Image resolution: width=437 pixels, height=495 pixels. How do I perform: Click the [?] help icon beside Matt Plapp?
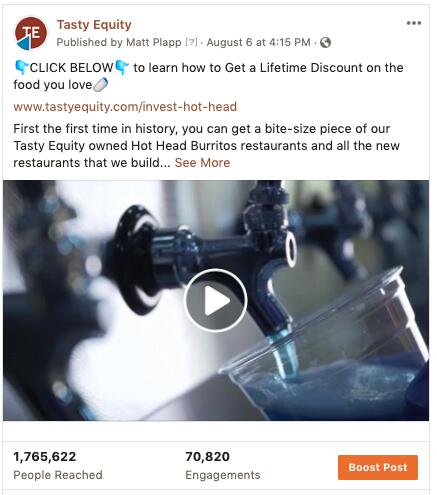(191, 42)
